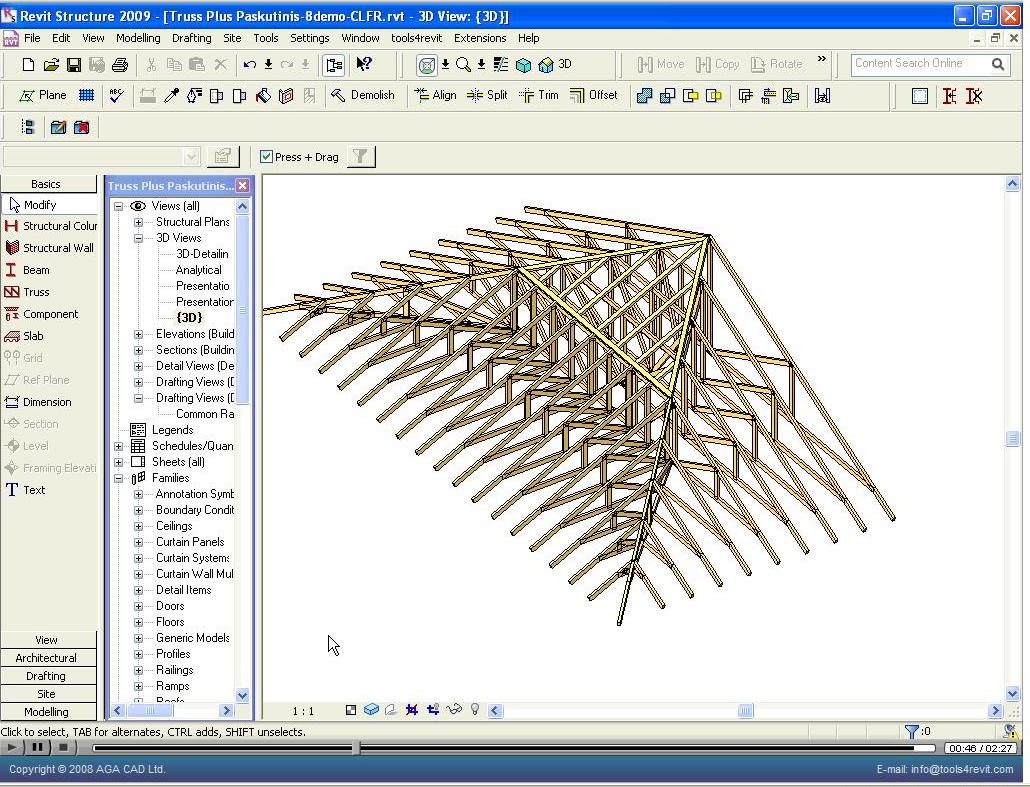Image resolution: width=1030 pixels, height=787 pixels.
Task: Expand the Sheets (all) node
Action: tap(119, 462)
